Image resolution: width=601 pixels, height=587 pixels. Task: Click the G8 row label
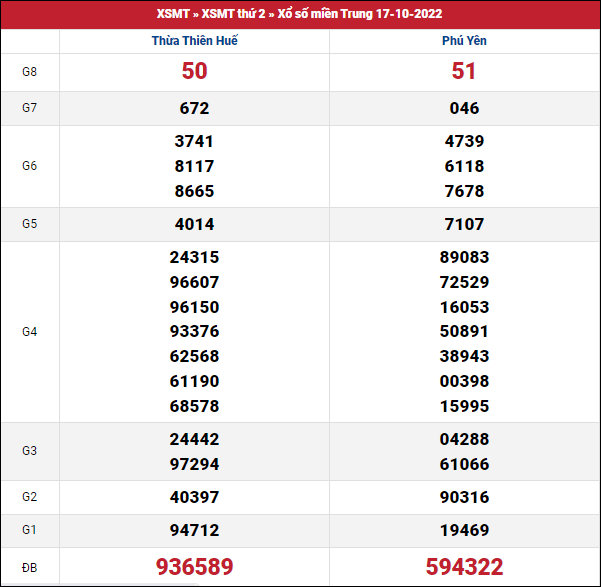pyautogui.click(x=30, y=71)
